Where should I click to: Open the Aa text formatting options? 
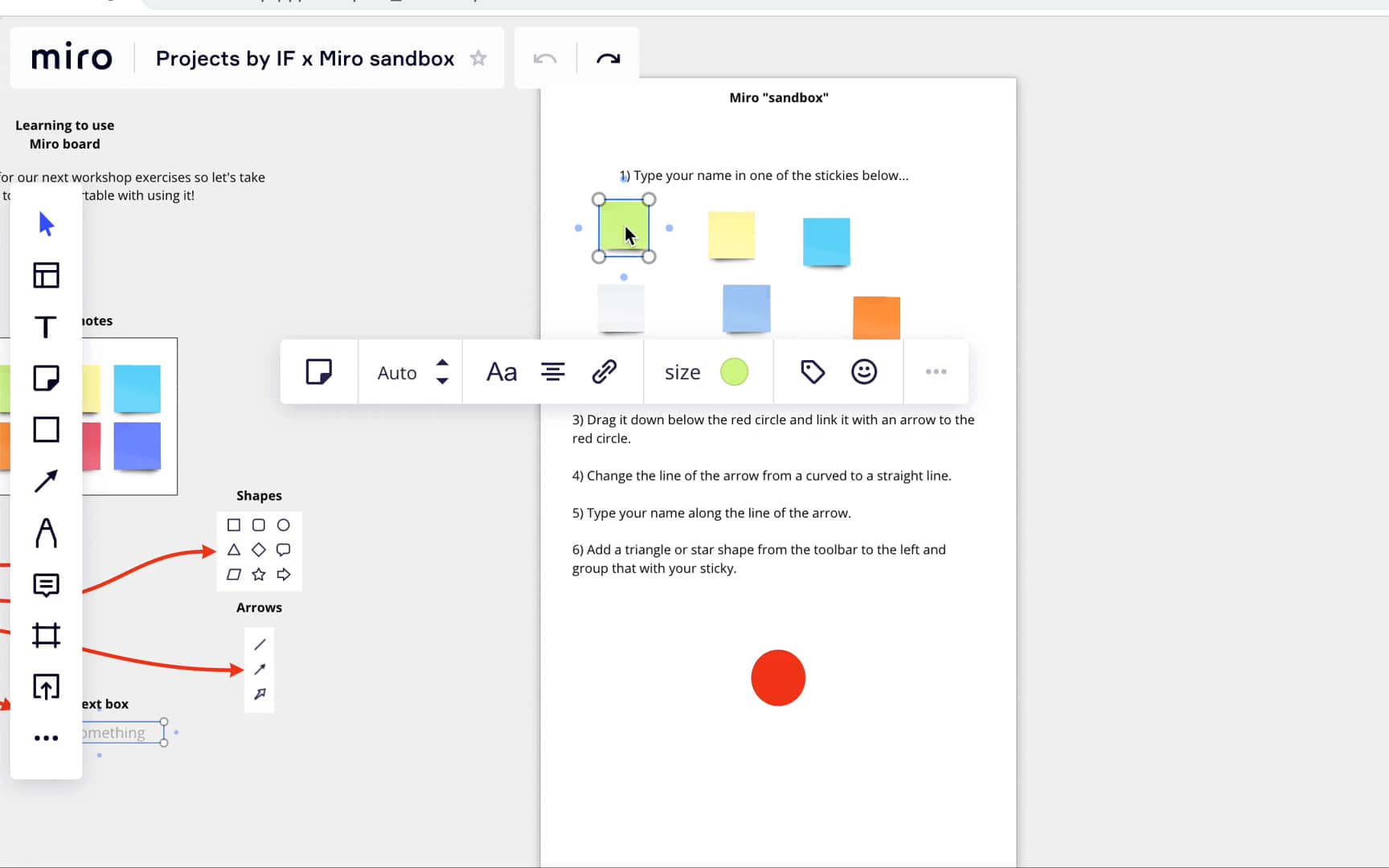501,371
